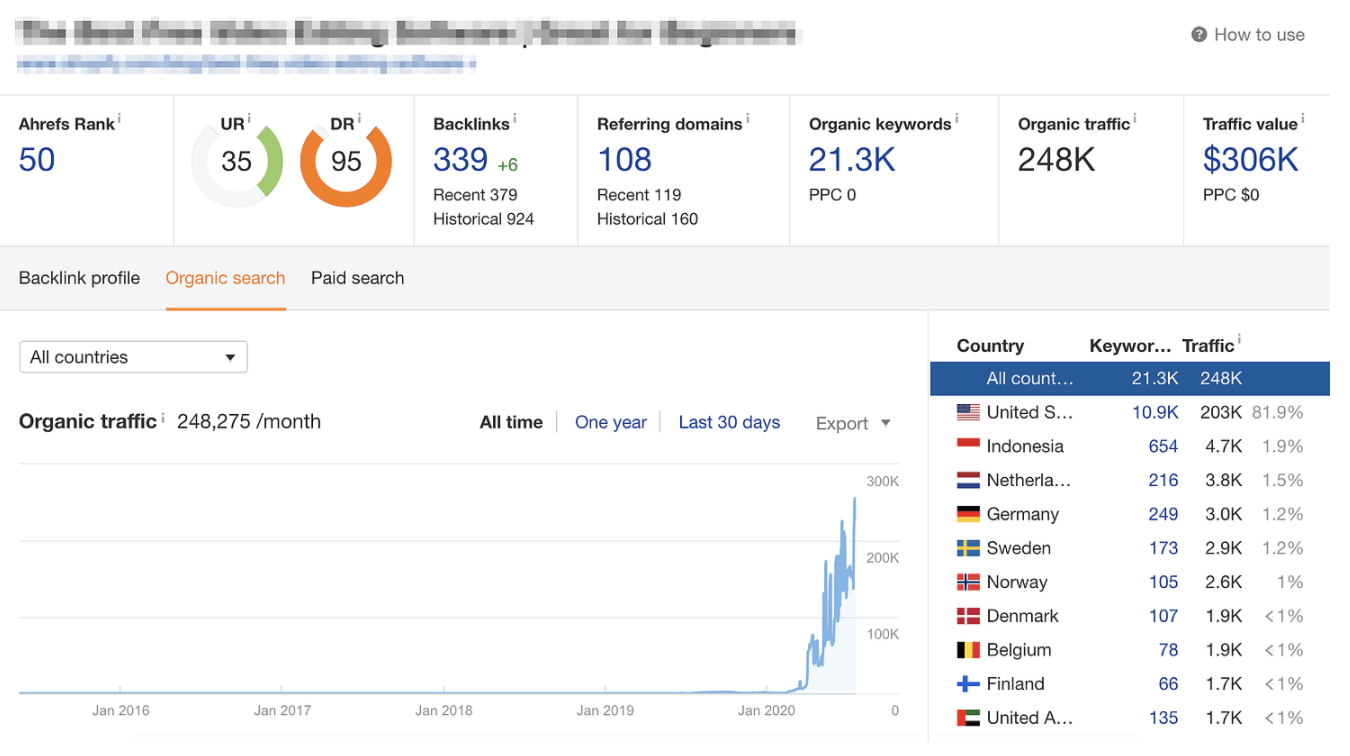Click Historical 160 referring domains text

647,219
